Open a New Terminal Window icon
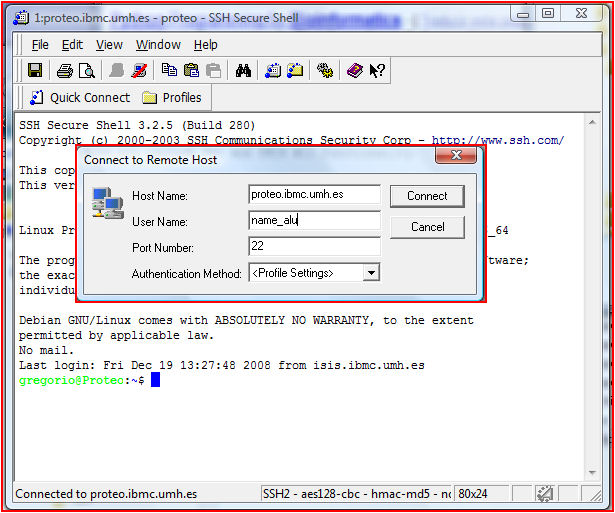The image size is (615, 513). [273, 71]
